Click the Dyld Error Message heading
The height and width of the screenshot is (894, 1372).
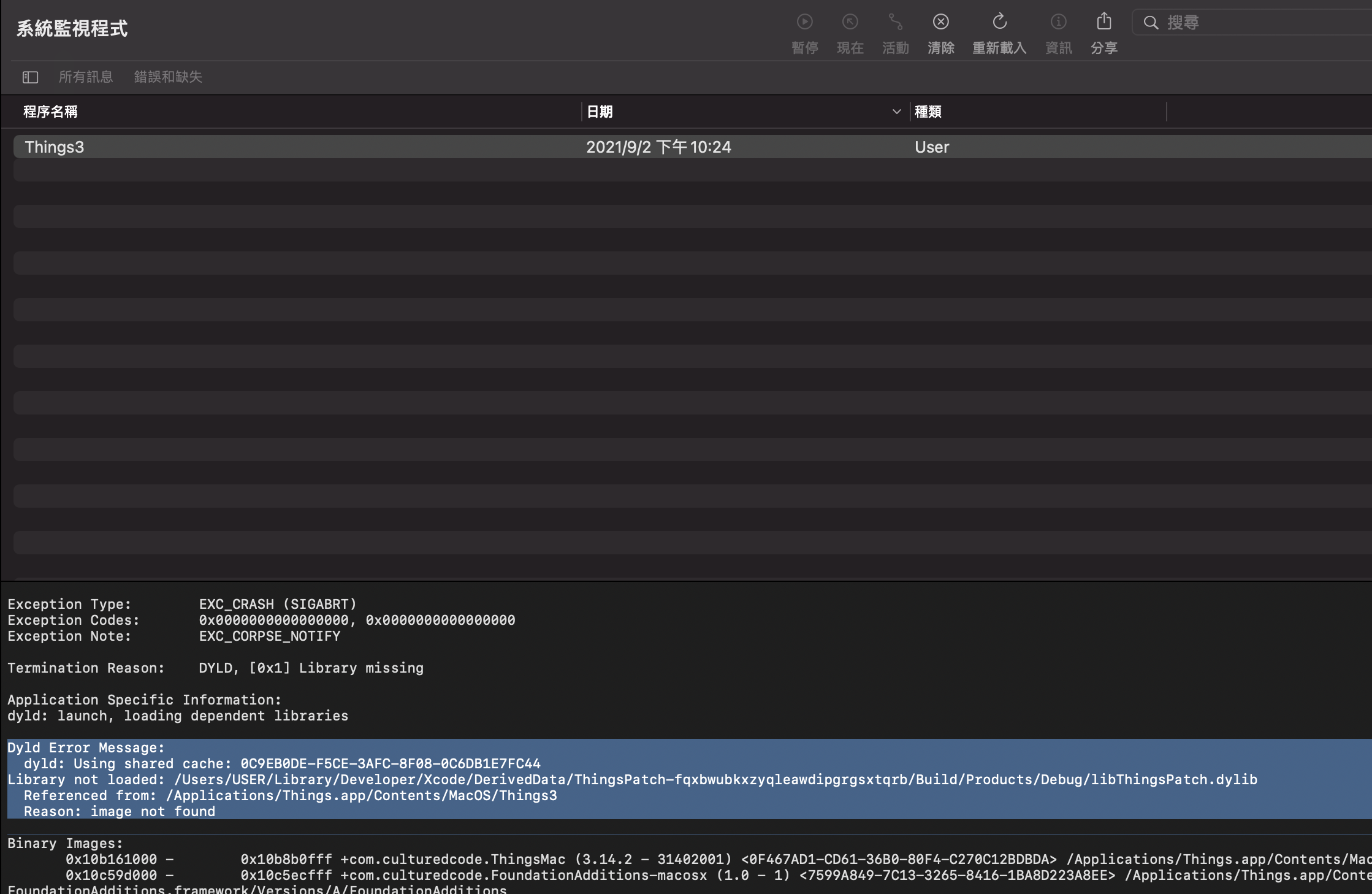pyautogui.click(x=86, y=747)
